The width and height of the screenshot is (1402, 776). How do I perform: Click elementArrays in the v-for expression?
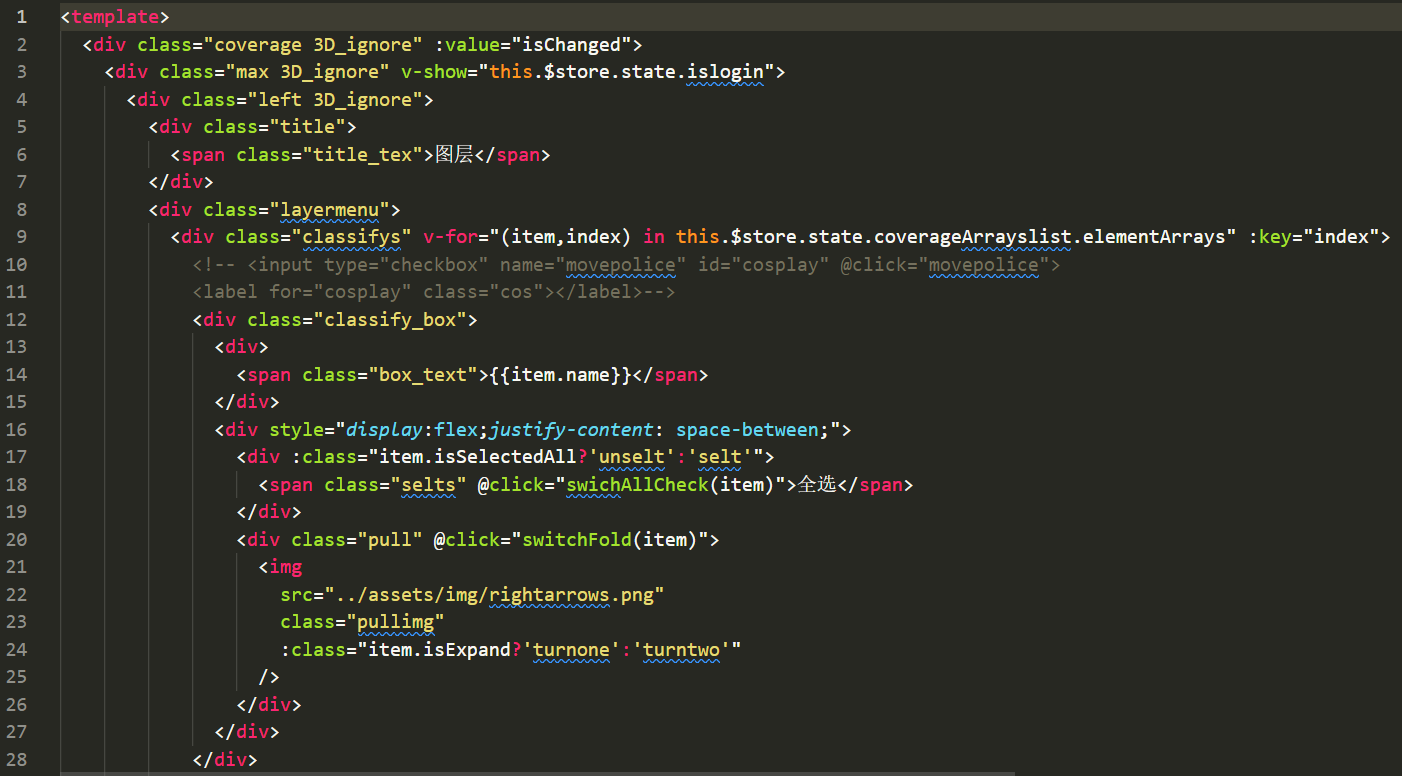(1156, 237)
